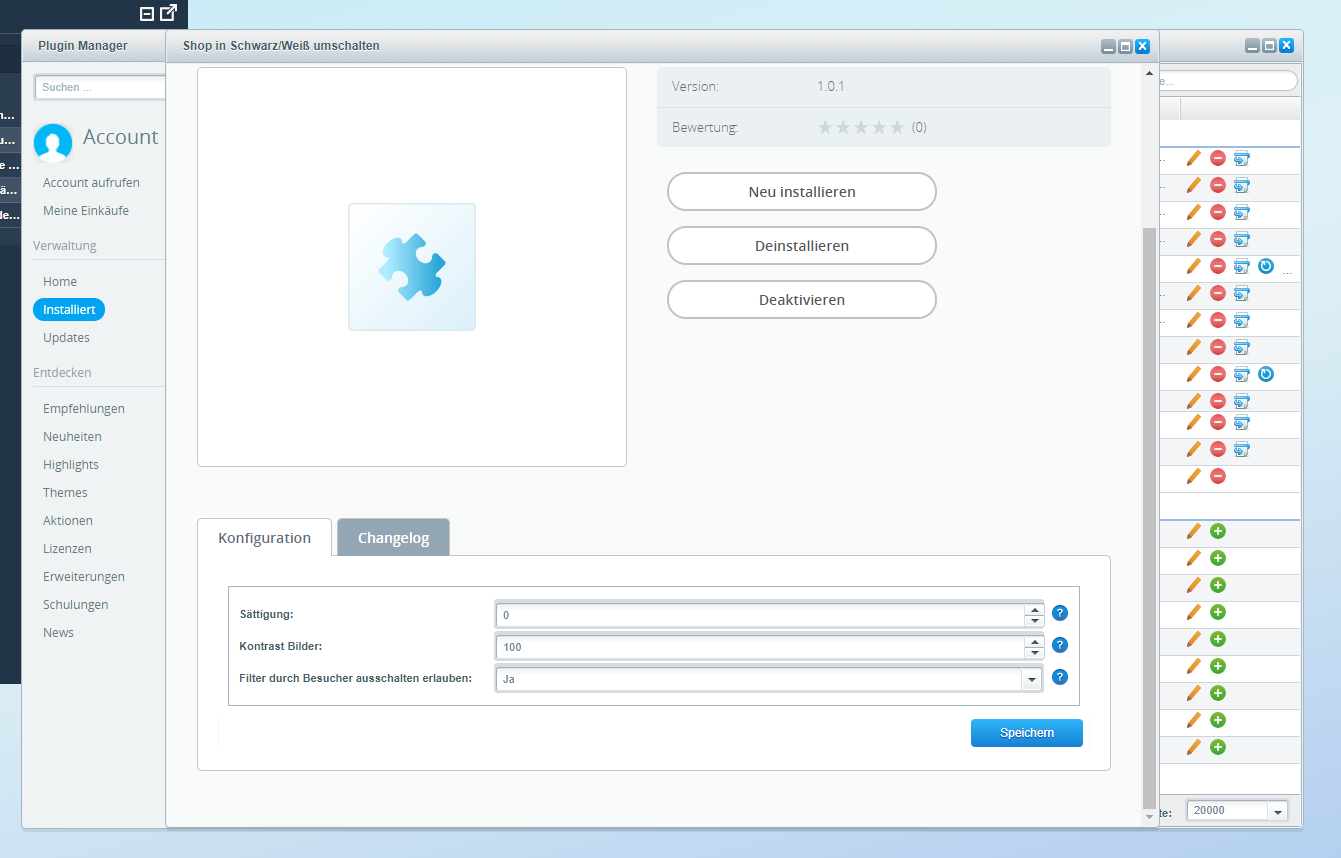Viewport: 1341px width, 858px height.
Task: Decrease Sättigung value with down arrow
Action: point(1034,621)
